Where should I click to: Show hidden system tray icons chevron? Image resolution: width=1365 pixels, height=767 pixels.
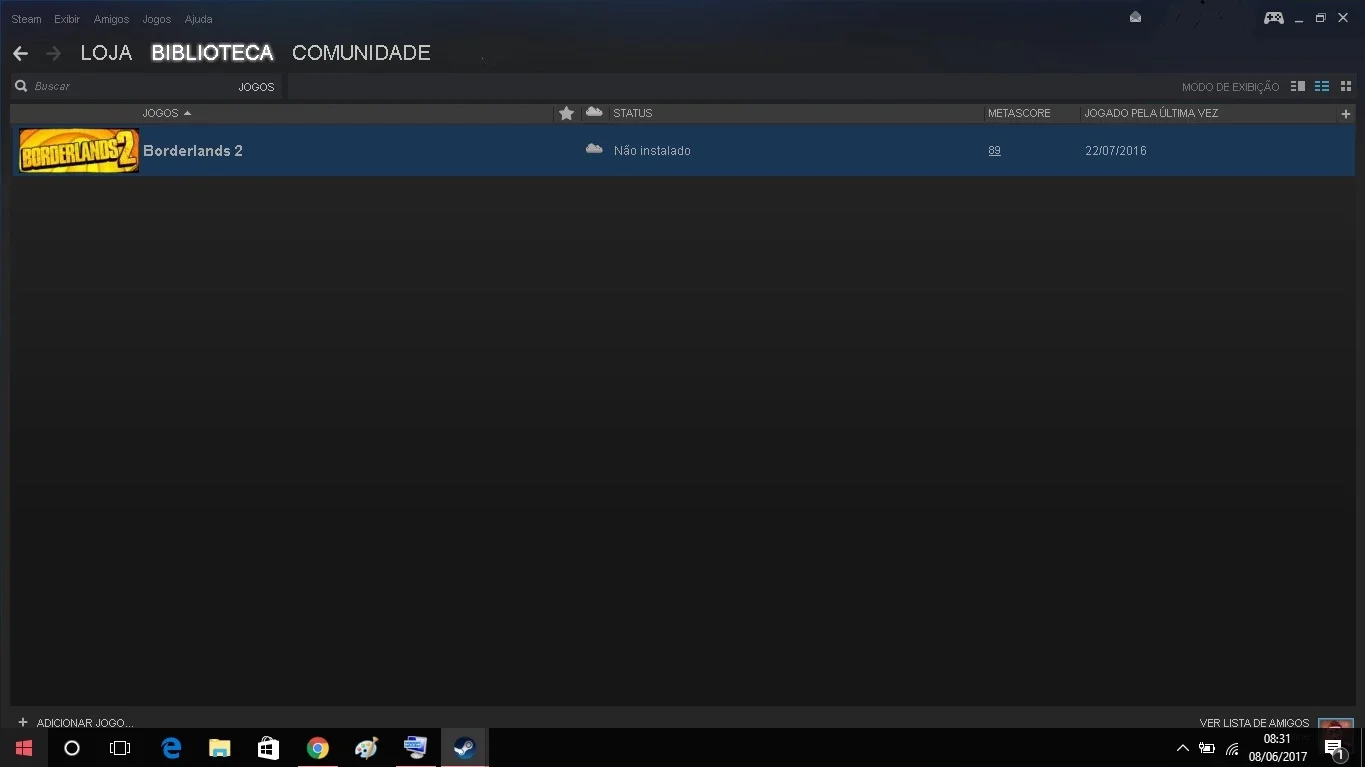tap(1182, 748)
